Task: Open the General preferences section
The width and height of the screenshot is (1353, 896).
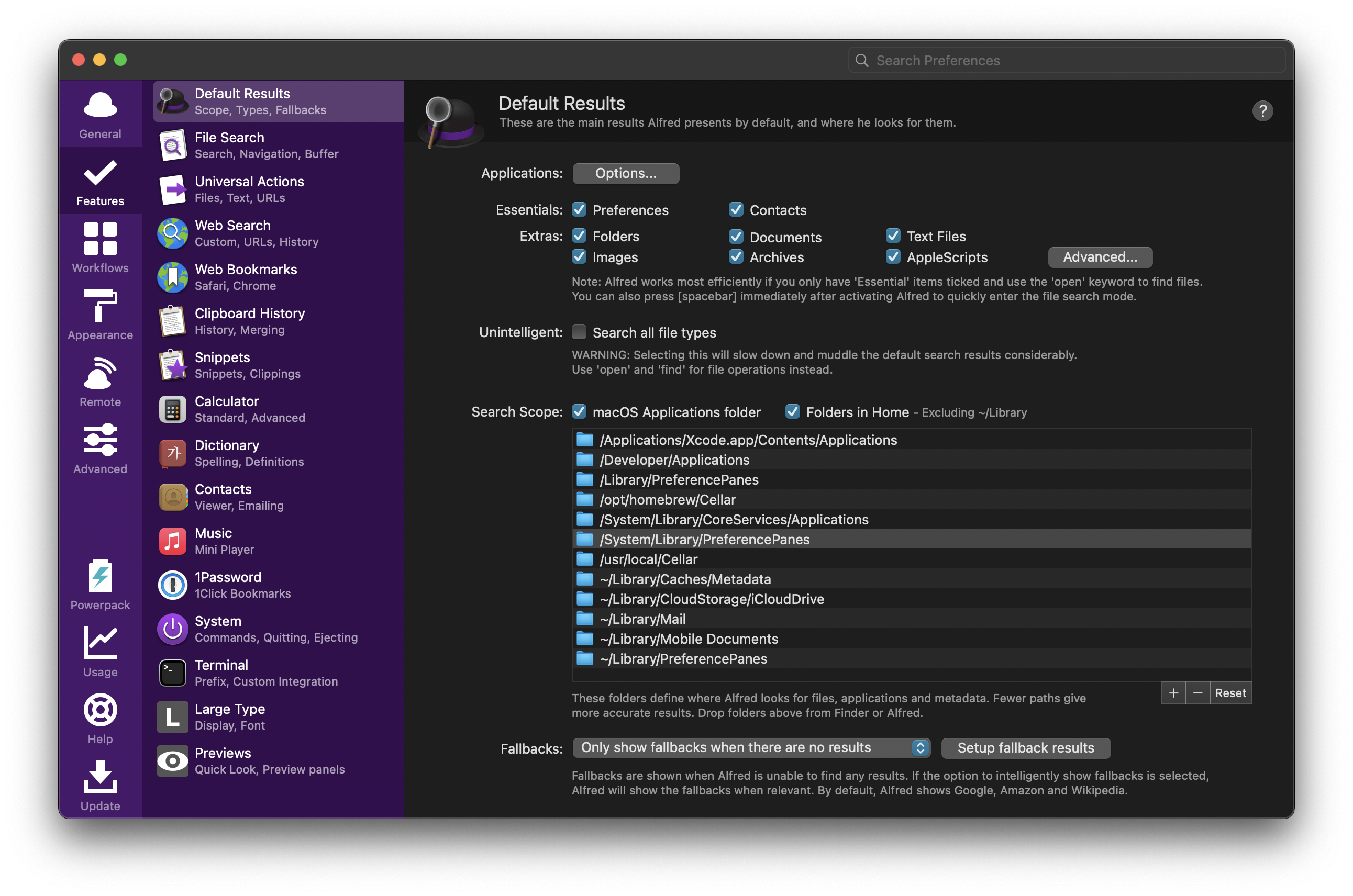Action: click(100, 114)
